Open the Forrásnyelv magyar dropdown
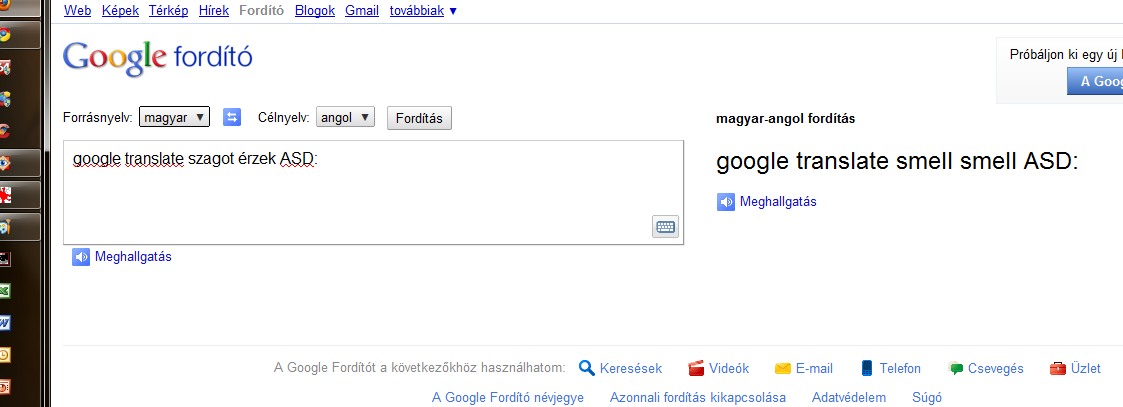The height and width of the screenshot is (407, 1123). (174, 118)
